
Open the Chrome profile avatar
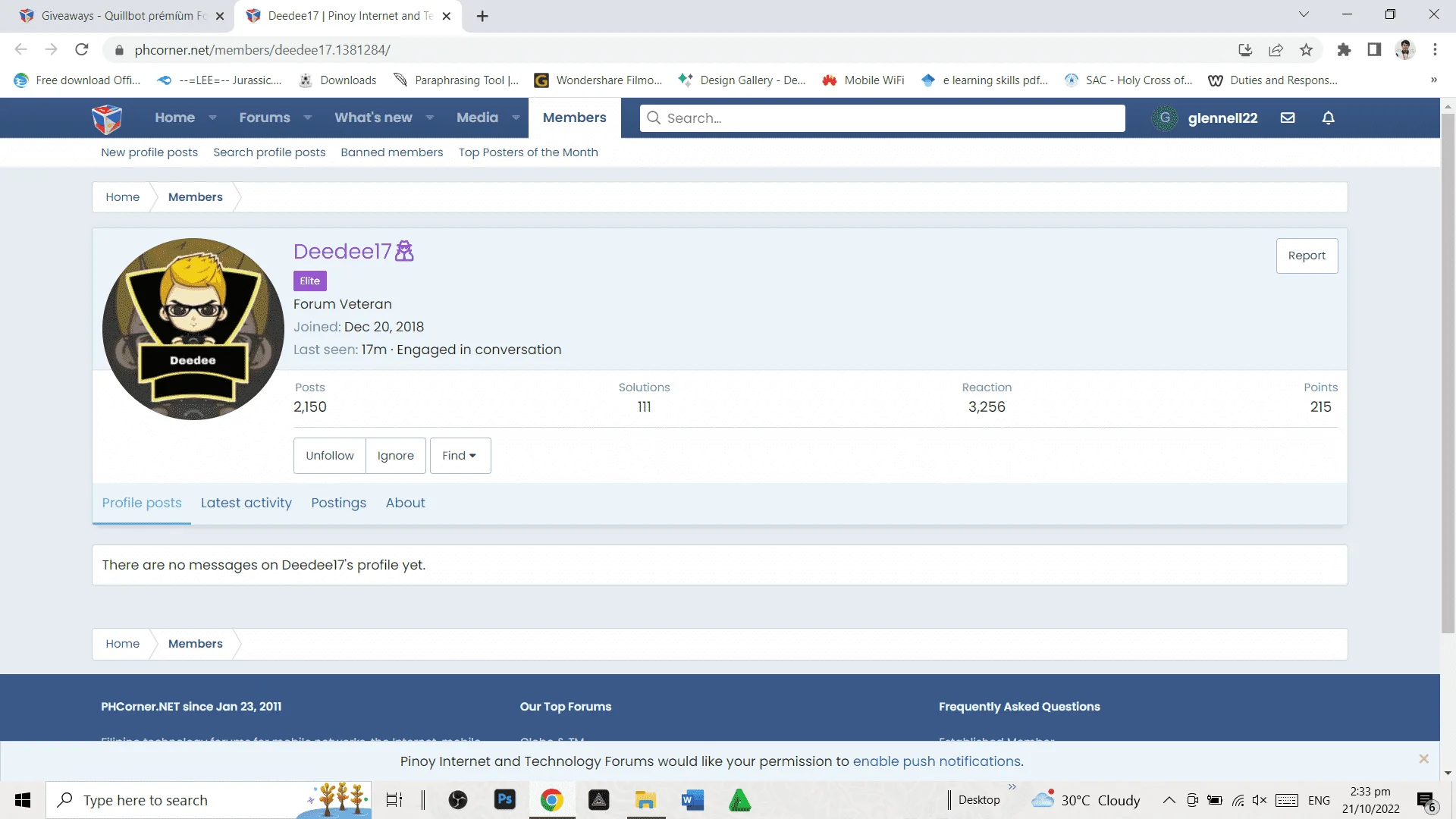tap(1405, 50)
